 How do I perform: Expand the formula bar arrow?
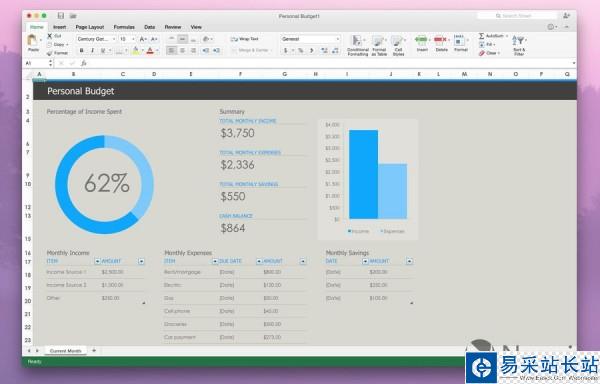573,63
